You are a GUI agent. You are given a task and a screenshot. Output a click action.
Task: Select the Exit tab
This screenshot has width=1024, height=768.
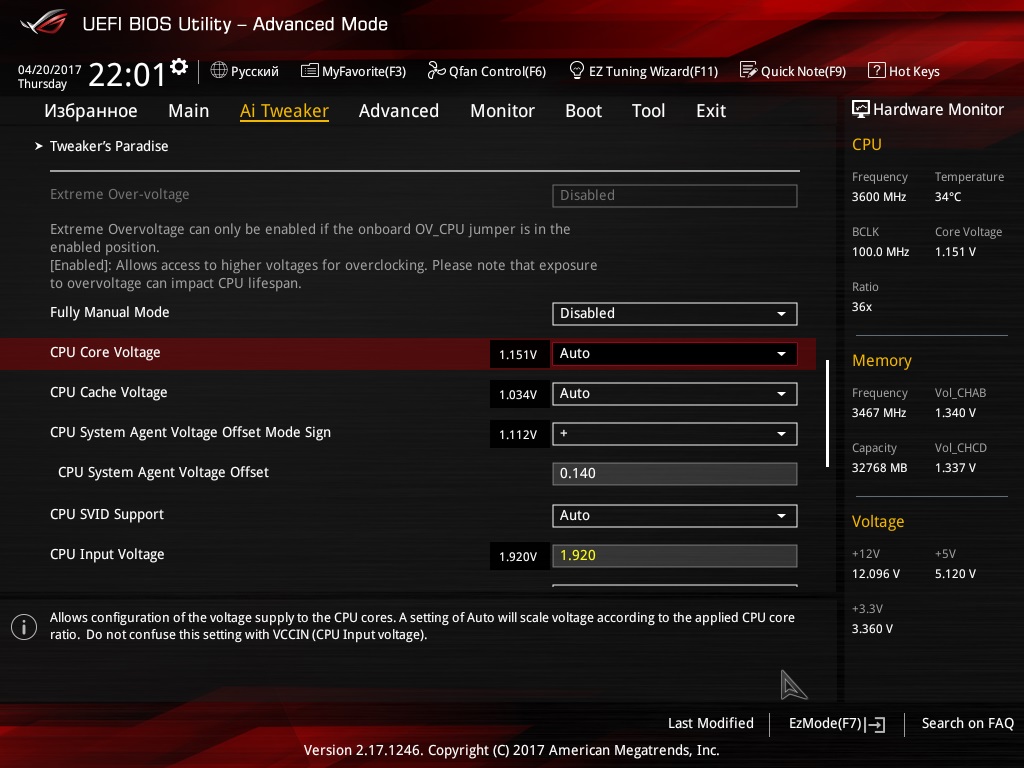tap(711, 111)
